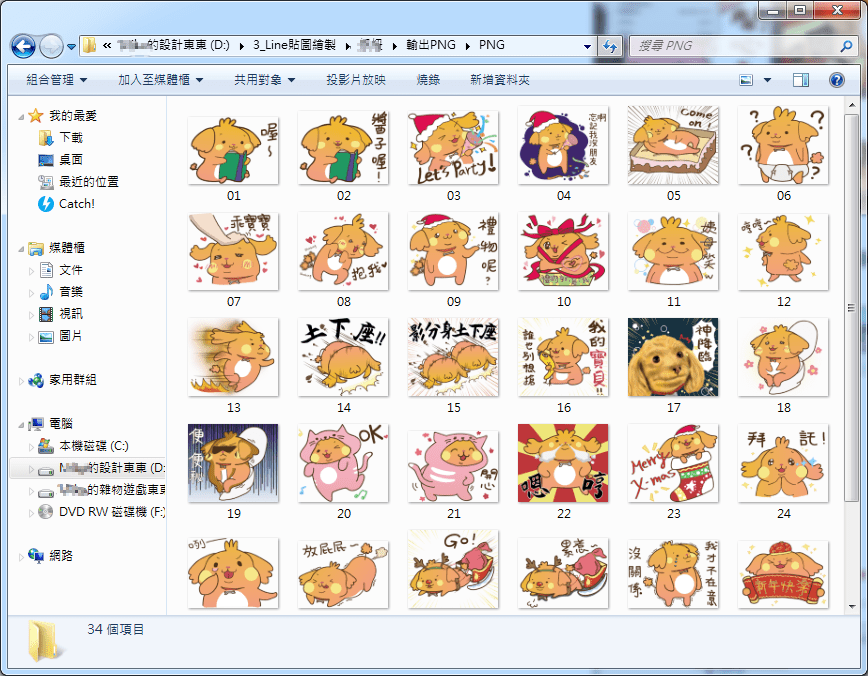Select 我的最愛 favorites star icon
This screenshot has height=676, width=868.
(x=36, y=115)
